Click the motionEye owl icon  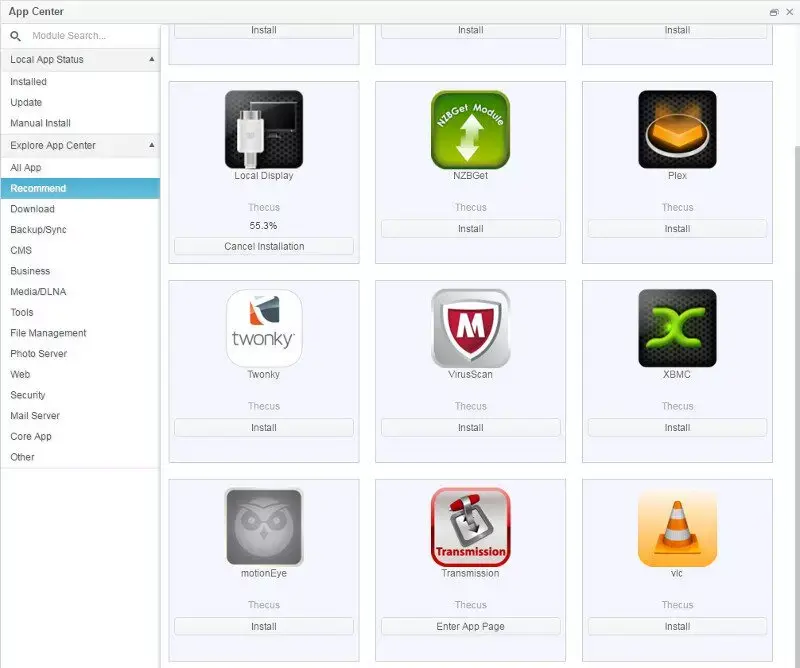(264, 527)
